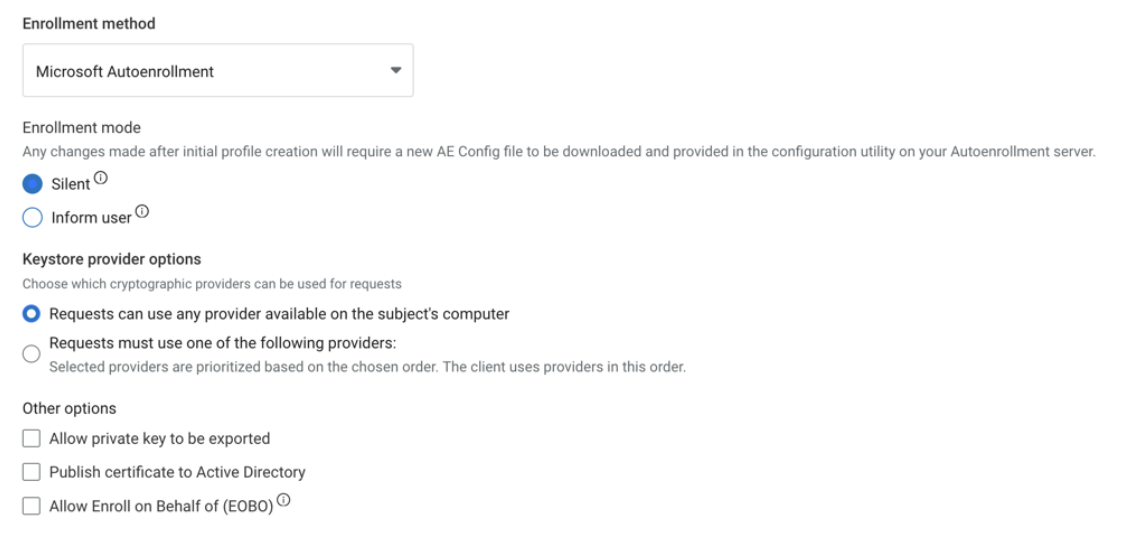Open the EOBO information icon
Screen dimensions: 1126x547
pos(283,501)
